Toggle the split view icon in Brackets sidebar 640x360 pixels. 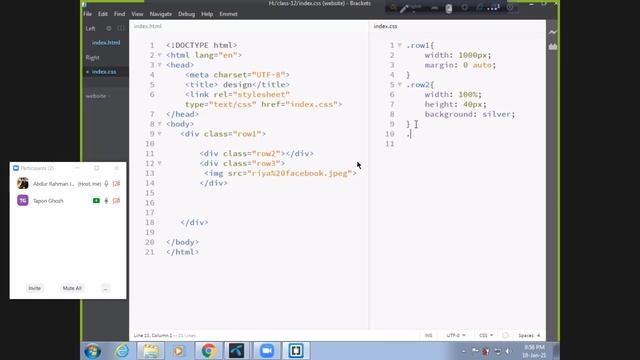click(121, 28)
